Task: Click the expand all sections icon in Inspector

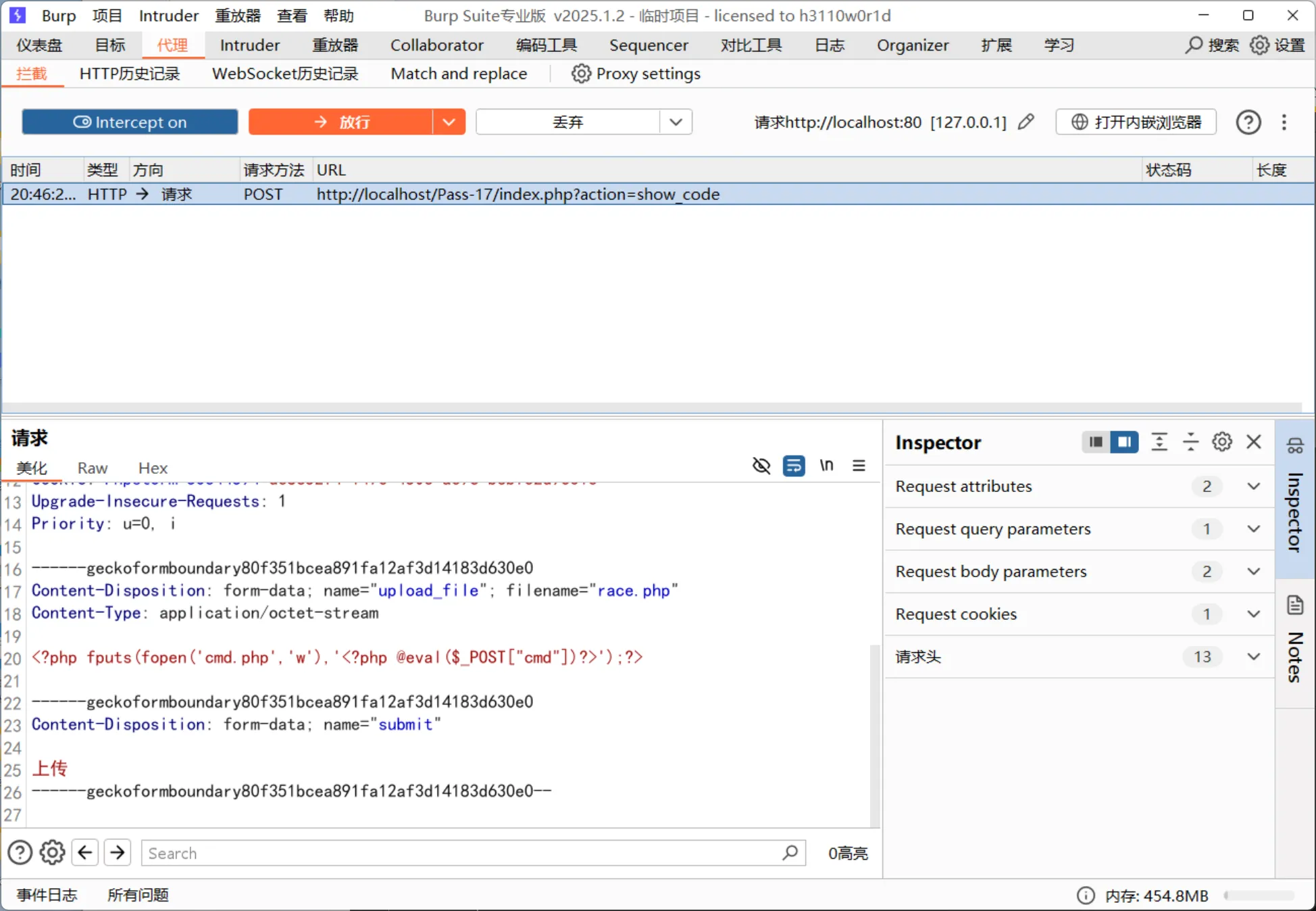Action: pos(1159,442)
